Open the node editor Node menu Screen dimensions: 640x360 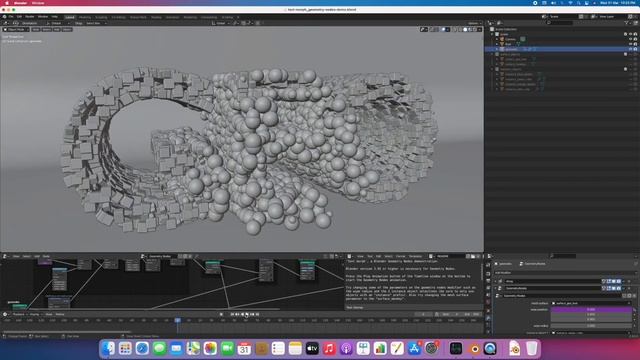(46, 256)
